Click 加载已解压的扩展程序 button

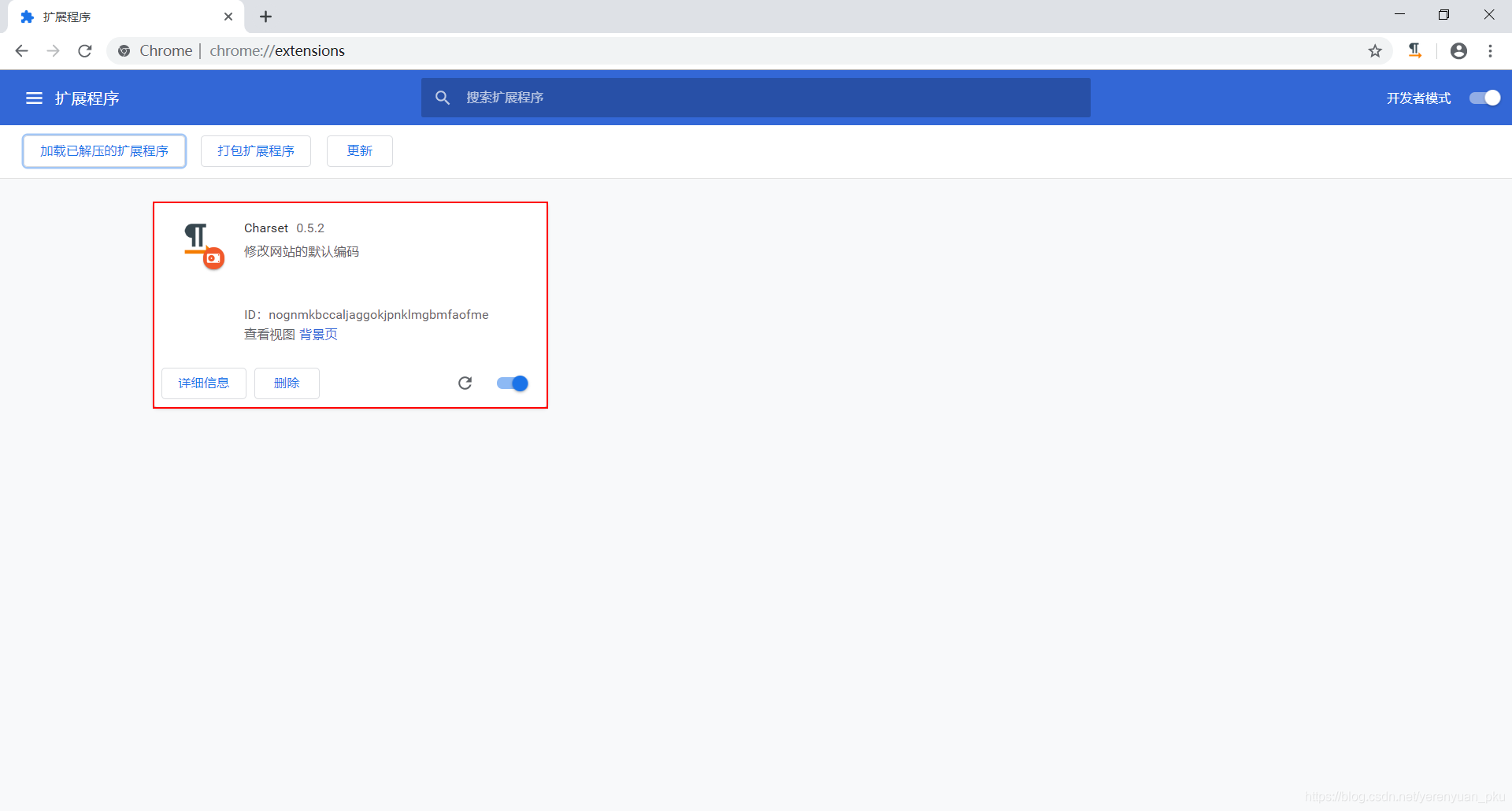coord(104,151)
